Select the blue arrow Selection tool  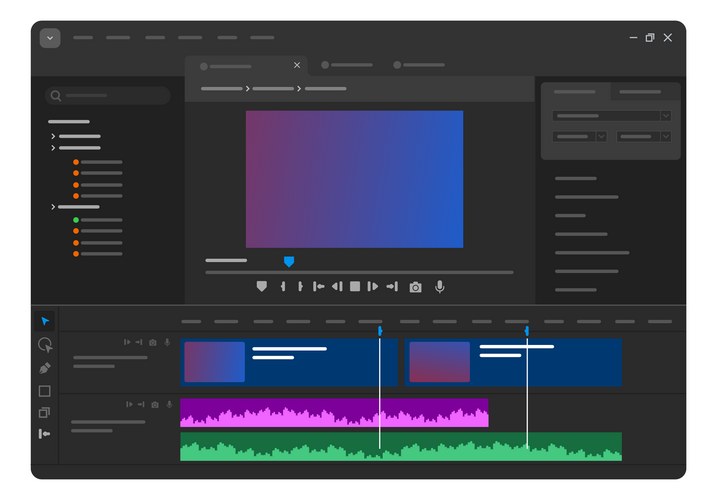tap(45, 321)
